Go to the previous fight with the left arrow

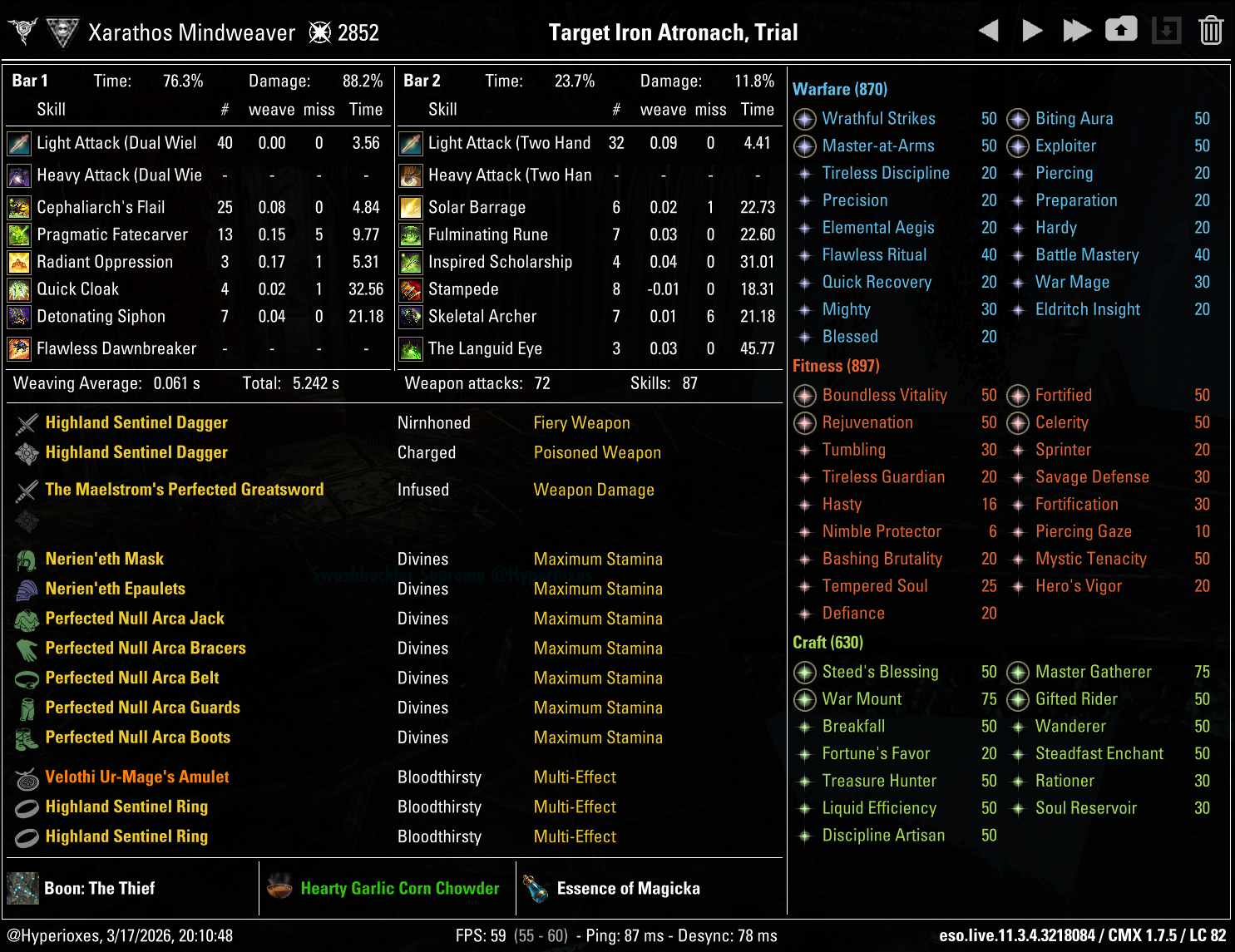tap(988, 32)
